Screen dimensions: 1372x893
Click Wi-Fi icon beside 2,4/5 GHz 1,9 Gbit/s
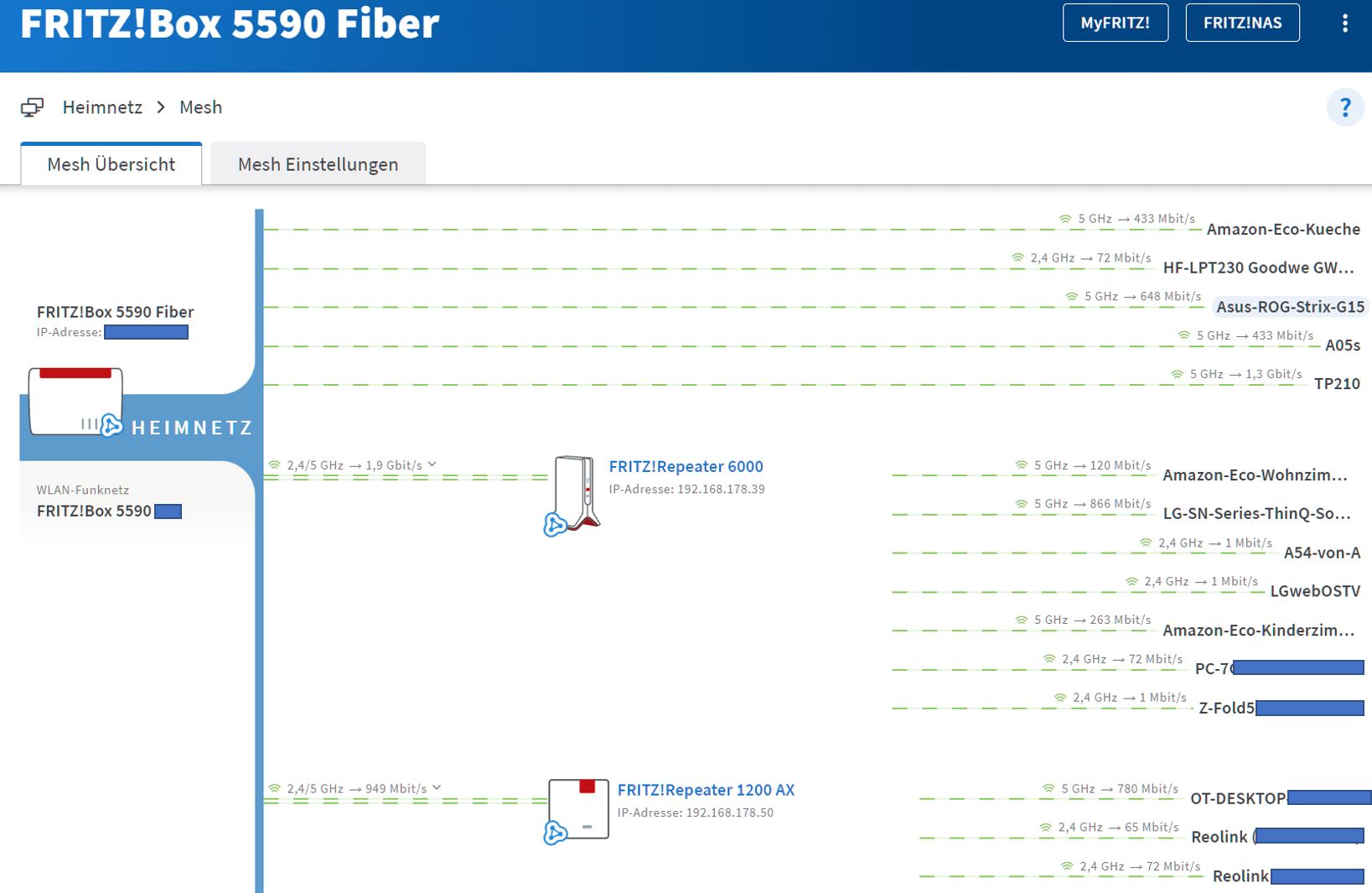(x=274, y=465)
